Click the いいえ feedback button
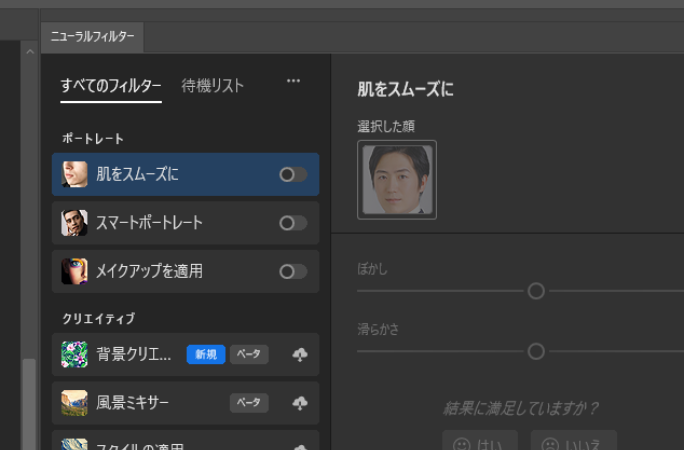 tap(574, 442)
